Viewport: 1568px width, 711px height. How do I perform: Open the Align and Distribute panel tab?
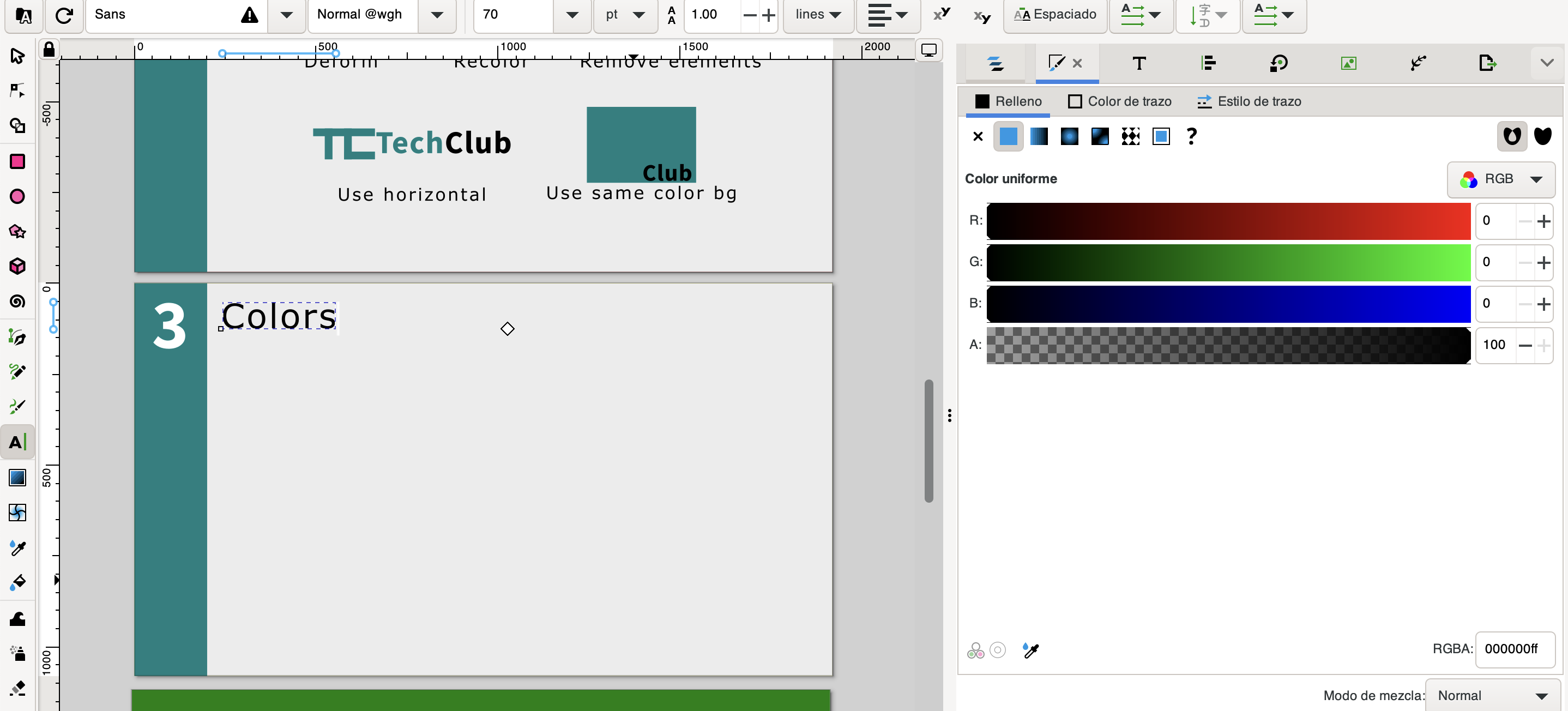[x=1209, y=63]
